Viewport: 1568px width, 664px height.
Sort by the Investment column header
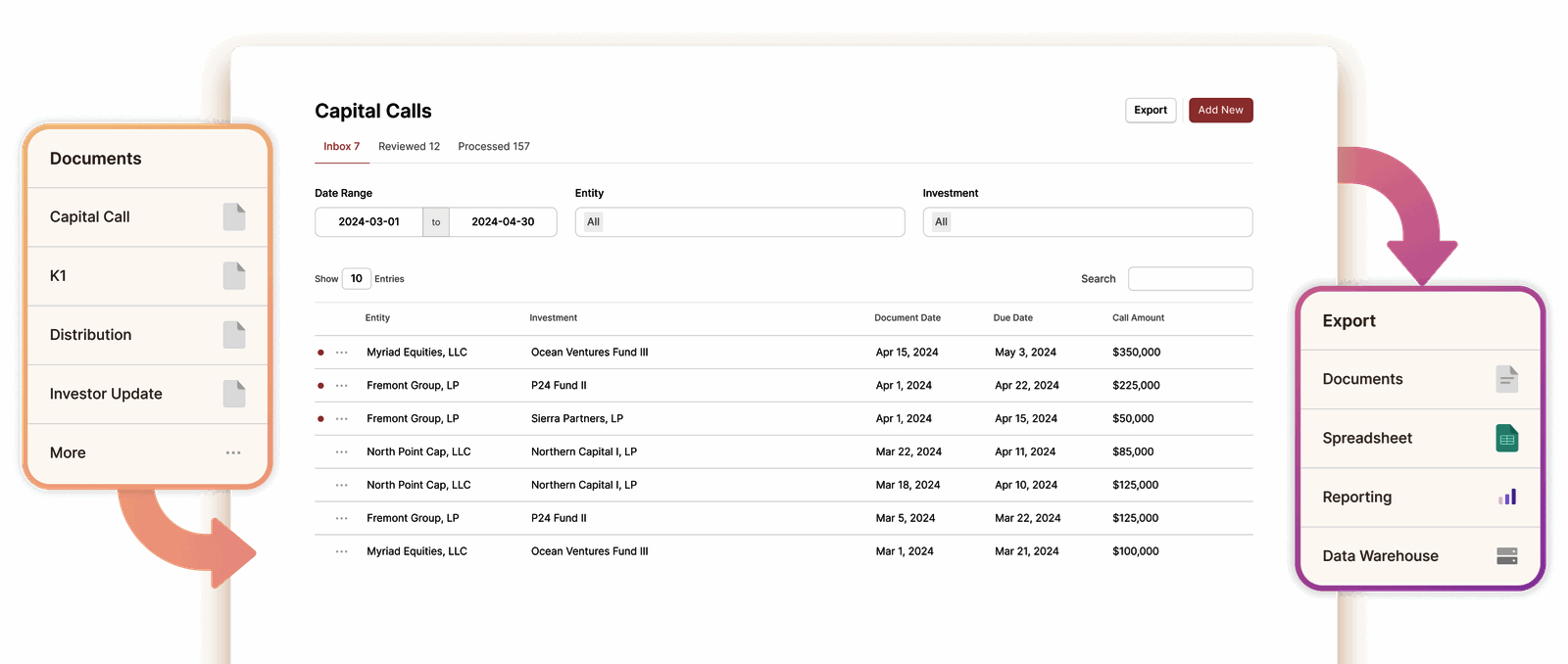(554, 318)
